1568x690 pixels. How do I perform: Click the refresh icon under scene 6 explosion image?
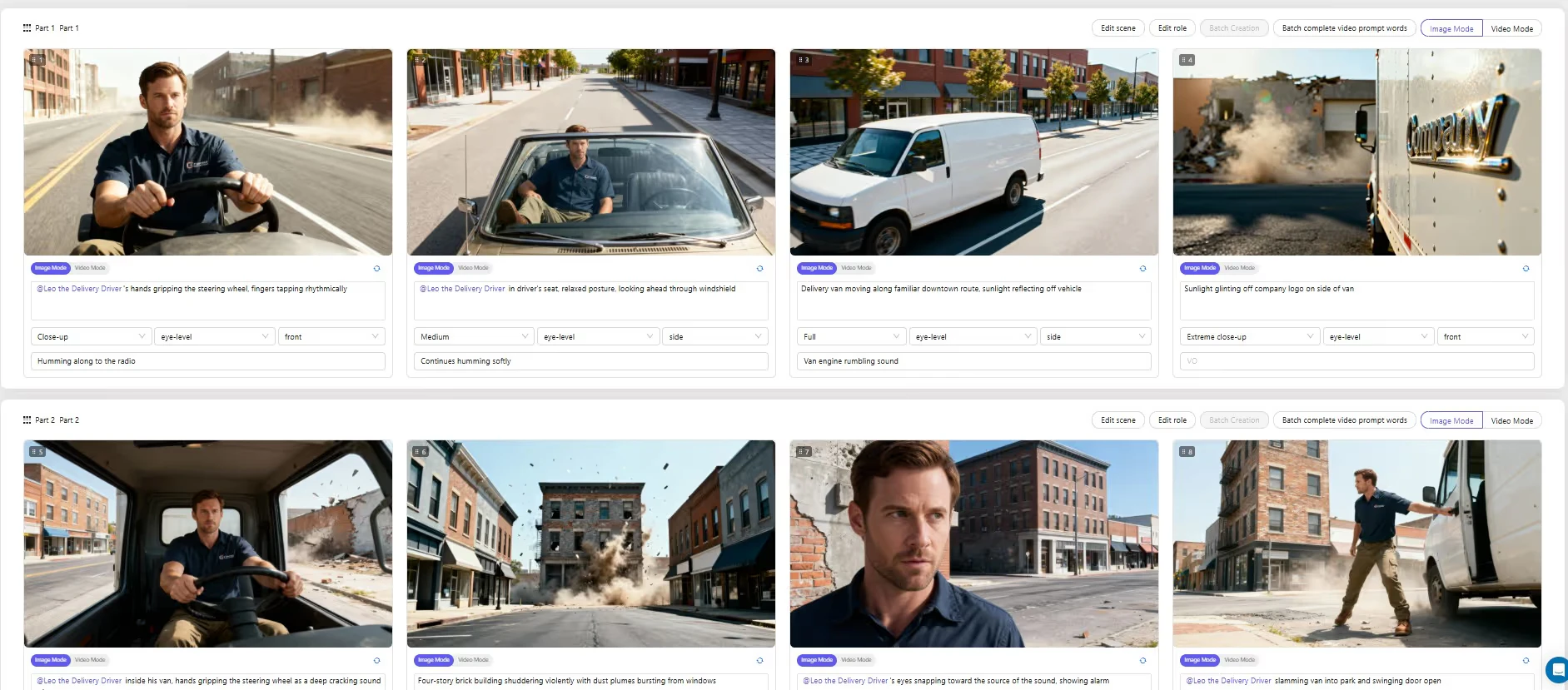point(759,660)
